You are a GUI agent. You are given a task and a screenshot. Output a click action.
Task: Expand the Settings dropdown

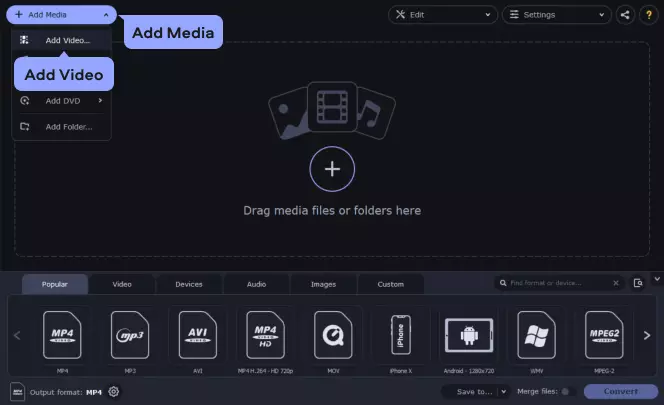coord(556,15)
